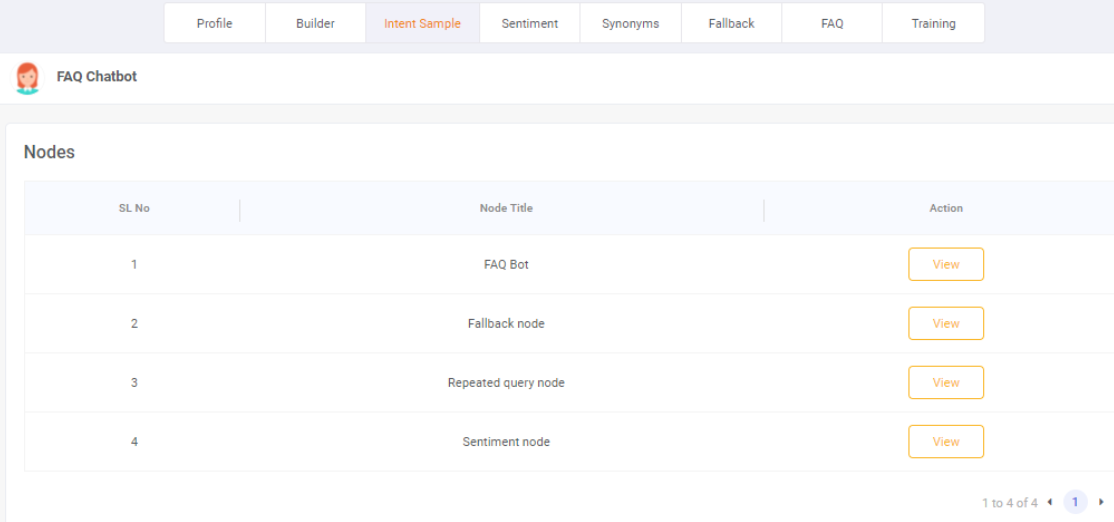Viewport: 1114px width, 522px height.
Task: Select the Fallback node title text
Action: click(506, 323)
